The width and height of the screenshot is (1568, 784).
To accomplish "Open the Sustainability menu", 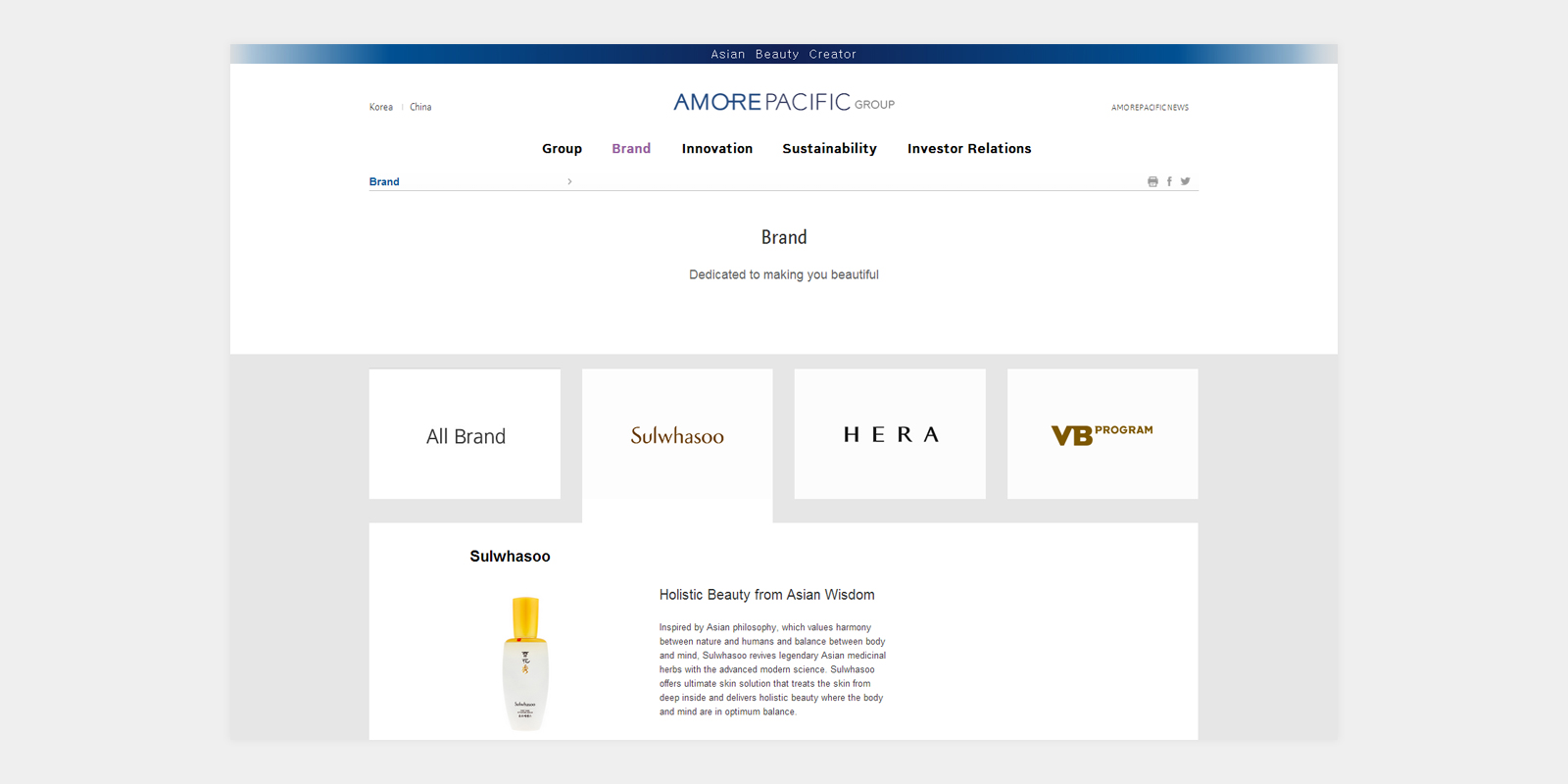I will coord(829,149).
